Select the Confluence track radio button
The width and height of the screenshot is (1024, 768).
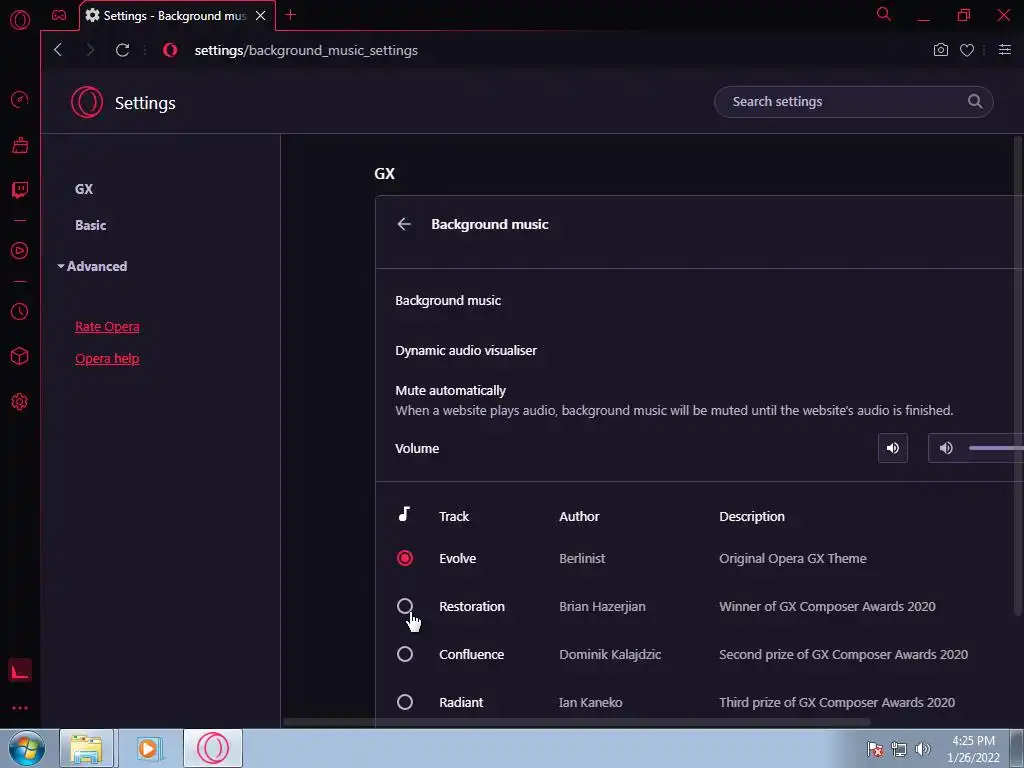[405, 654]
